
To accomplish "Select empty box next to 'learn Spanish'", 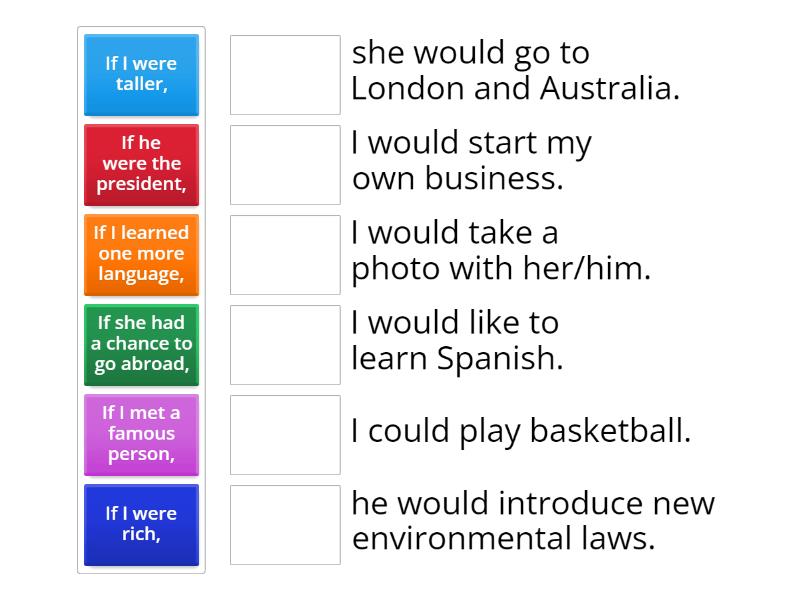I will click(285, 345).
